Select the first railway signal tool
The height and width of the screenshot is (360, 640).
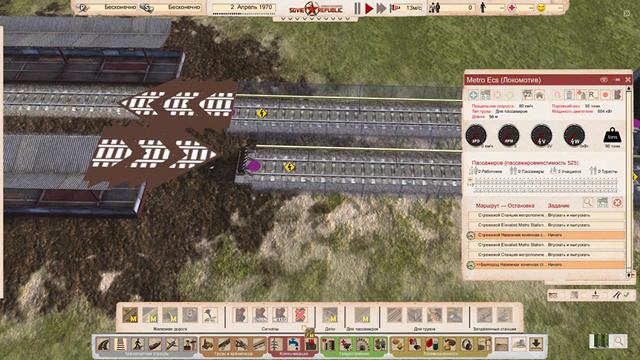(240, 315)
